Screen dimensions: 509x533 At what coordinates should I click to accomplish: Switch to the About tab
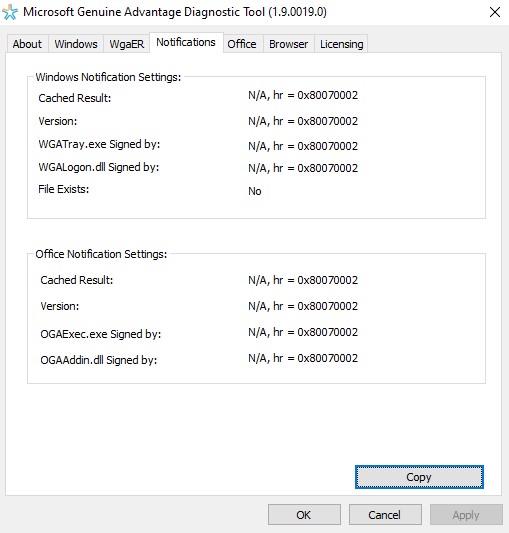[27, 44]
